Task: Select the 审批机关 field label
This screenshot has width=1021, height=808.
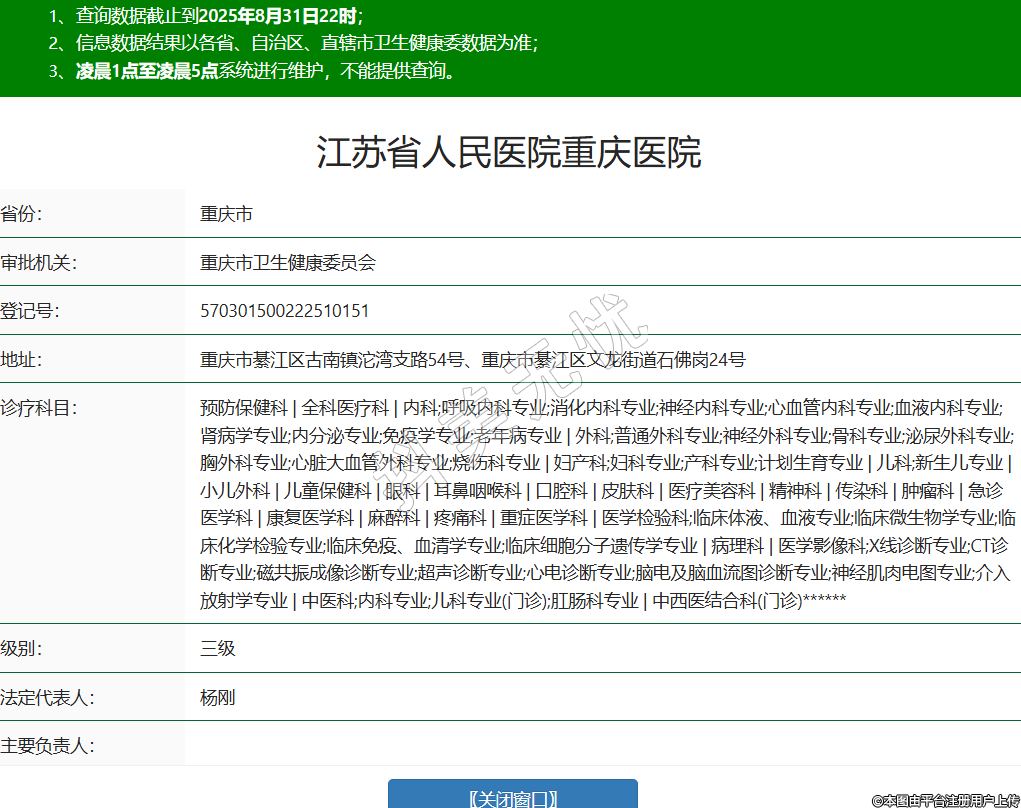Action: click(x=39, y=263)
